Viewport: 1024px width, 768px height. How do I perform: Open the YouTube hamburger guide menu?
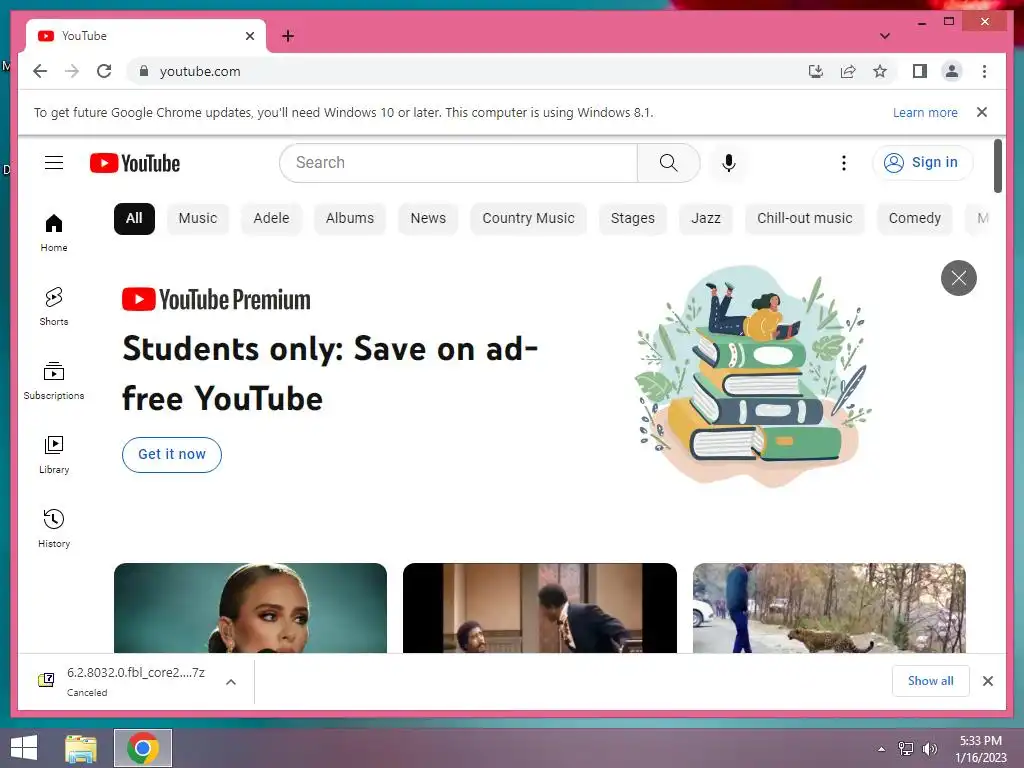(54, 163)
